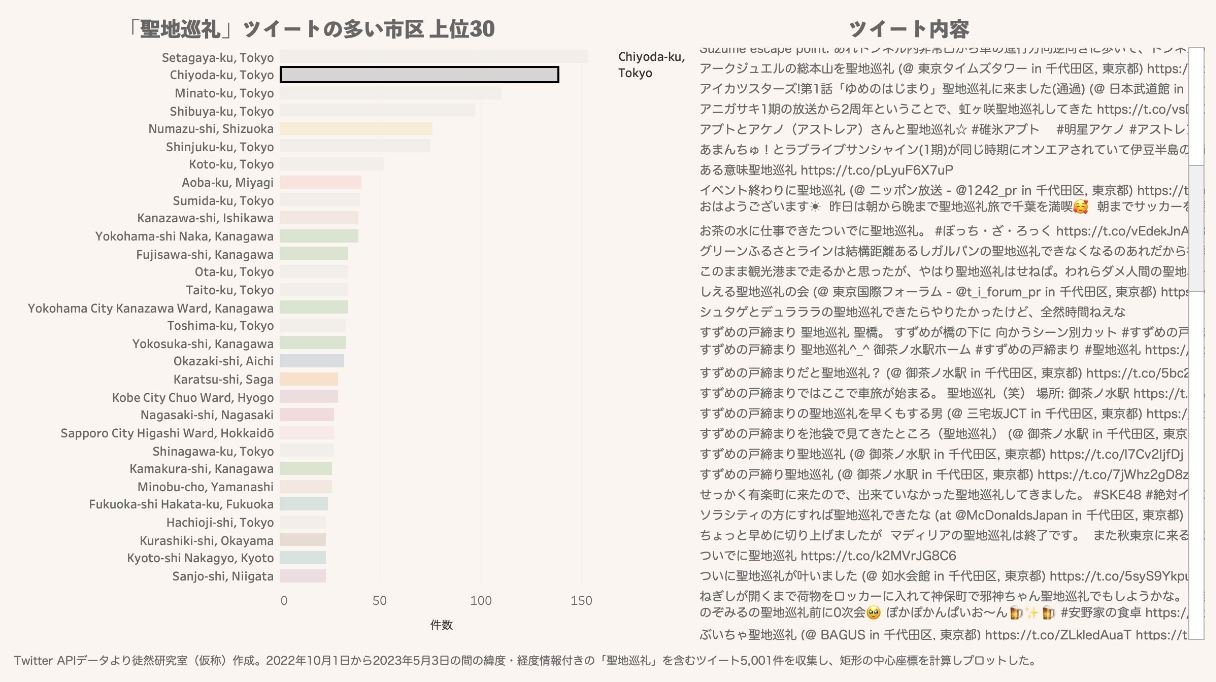
Task: Click the Koto-ku, Tokyo label
Action: click(231, 164)
